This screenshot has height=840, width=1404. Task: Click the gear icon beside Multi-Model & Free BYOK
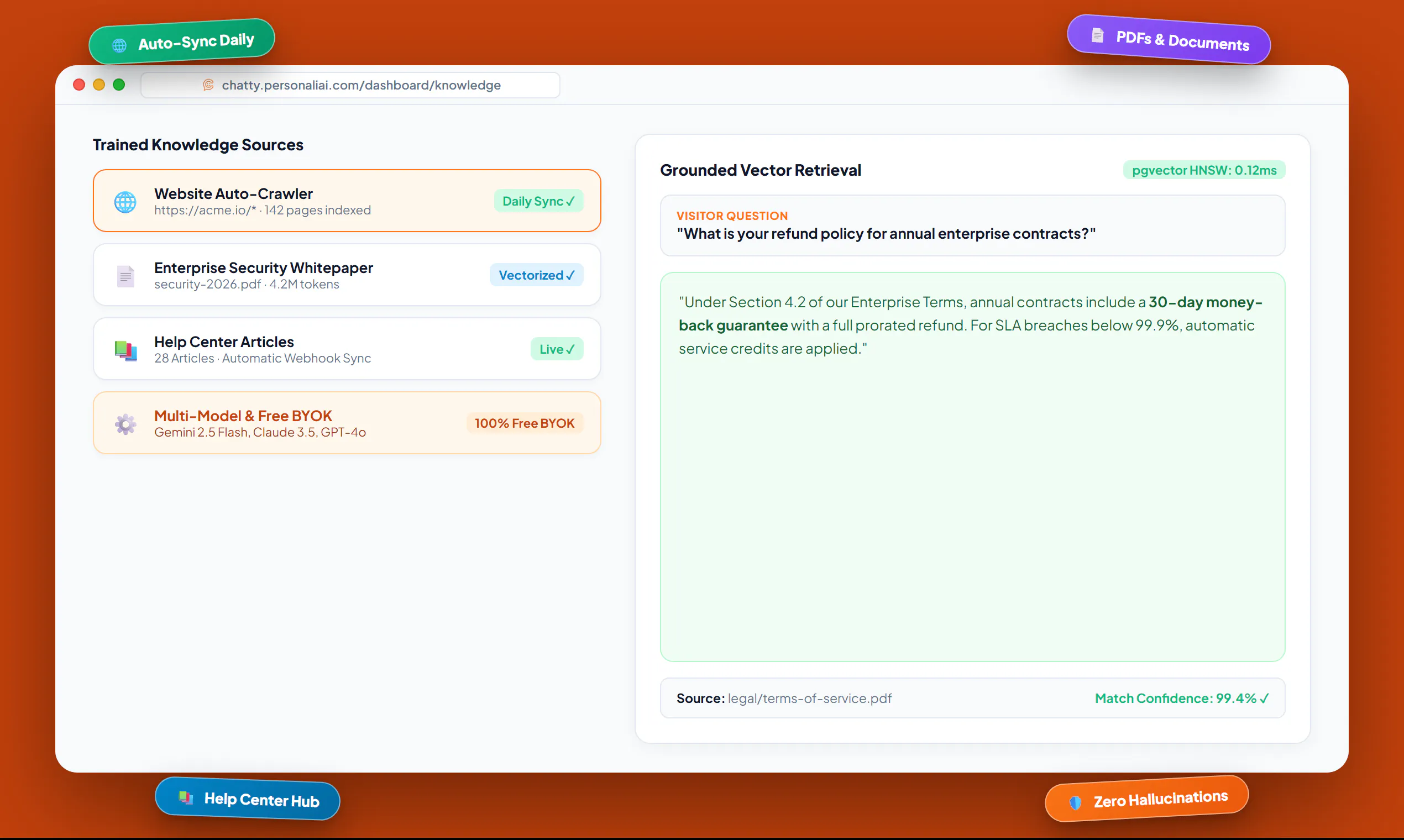[x=125, y=424]
